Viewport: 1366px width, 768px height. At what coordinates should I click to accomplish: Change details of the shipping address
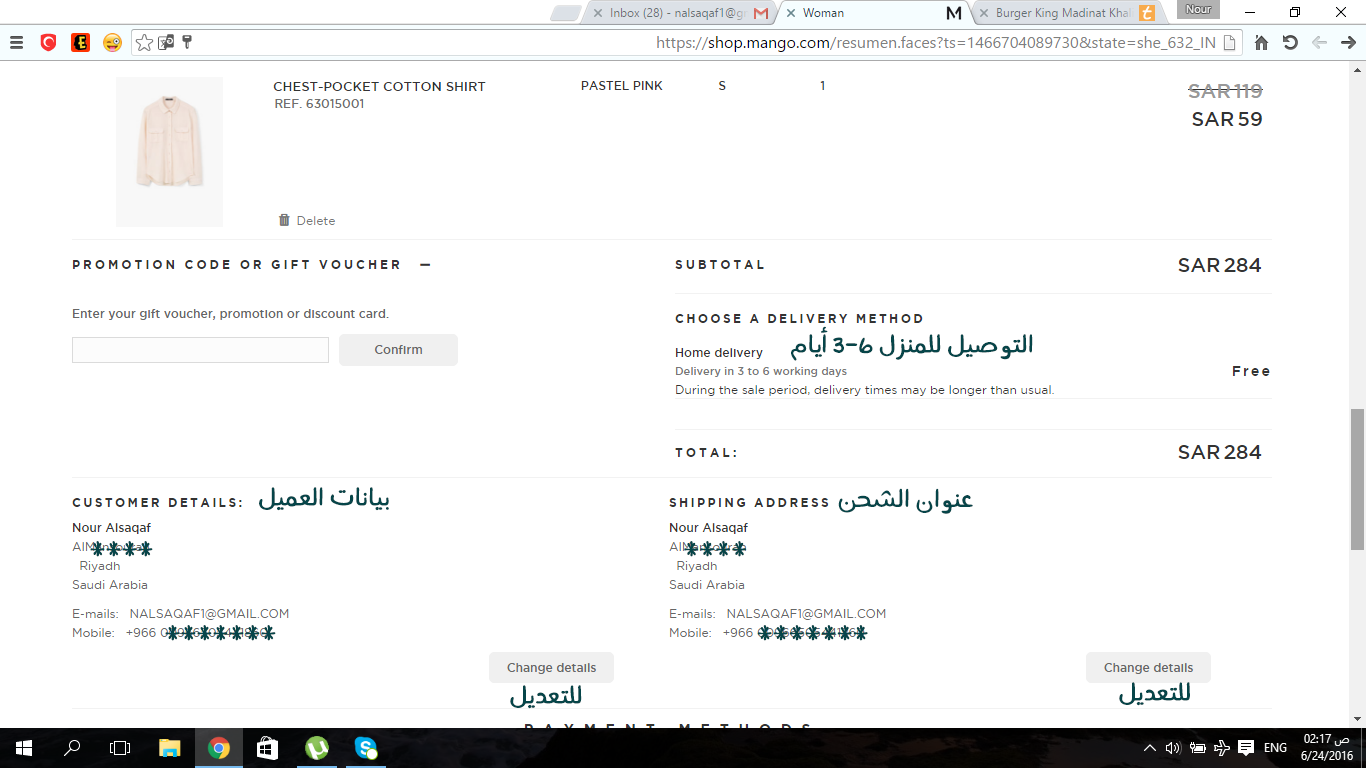(x=1147, y=667)
